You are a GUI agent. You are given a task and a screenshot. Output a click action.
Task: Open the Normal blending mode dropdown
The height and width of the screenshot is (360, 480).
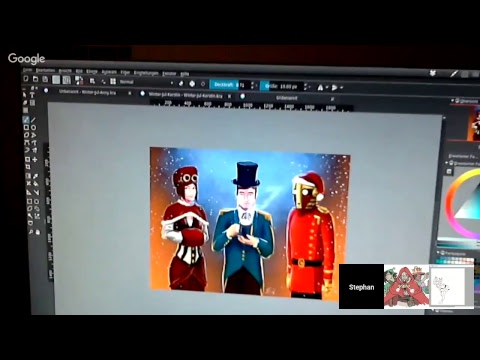click(x=147, y=82)
